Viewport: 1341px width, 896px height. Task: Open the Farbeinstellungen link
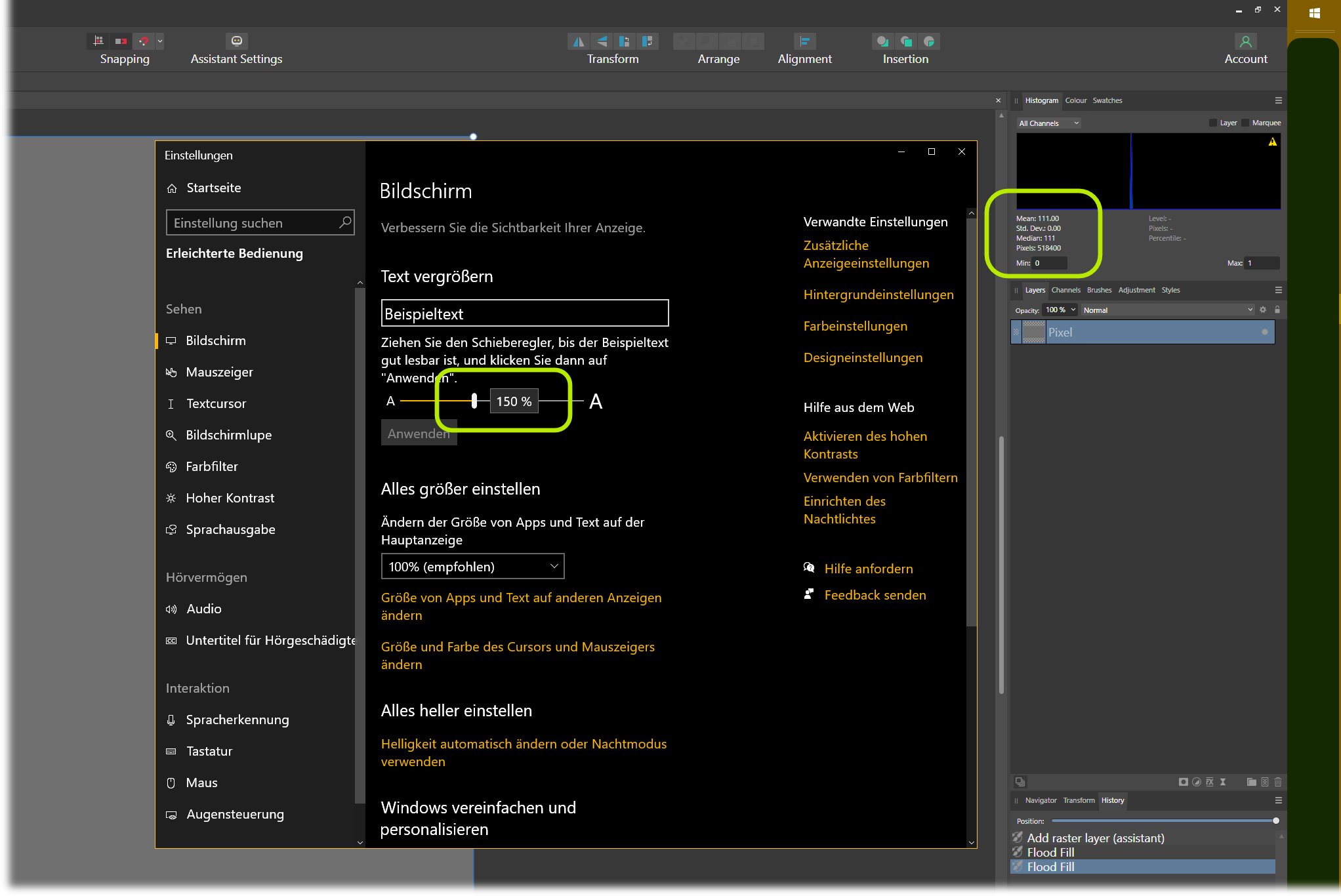pos(855,326)
